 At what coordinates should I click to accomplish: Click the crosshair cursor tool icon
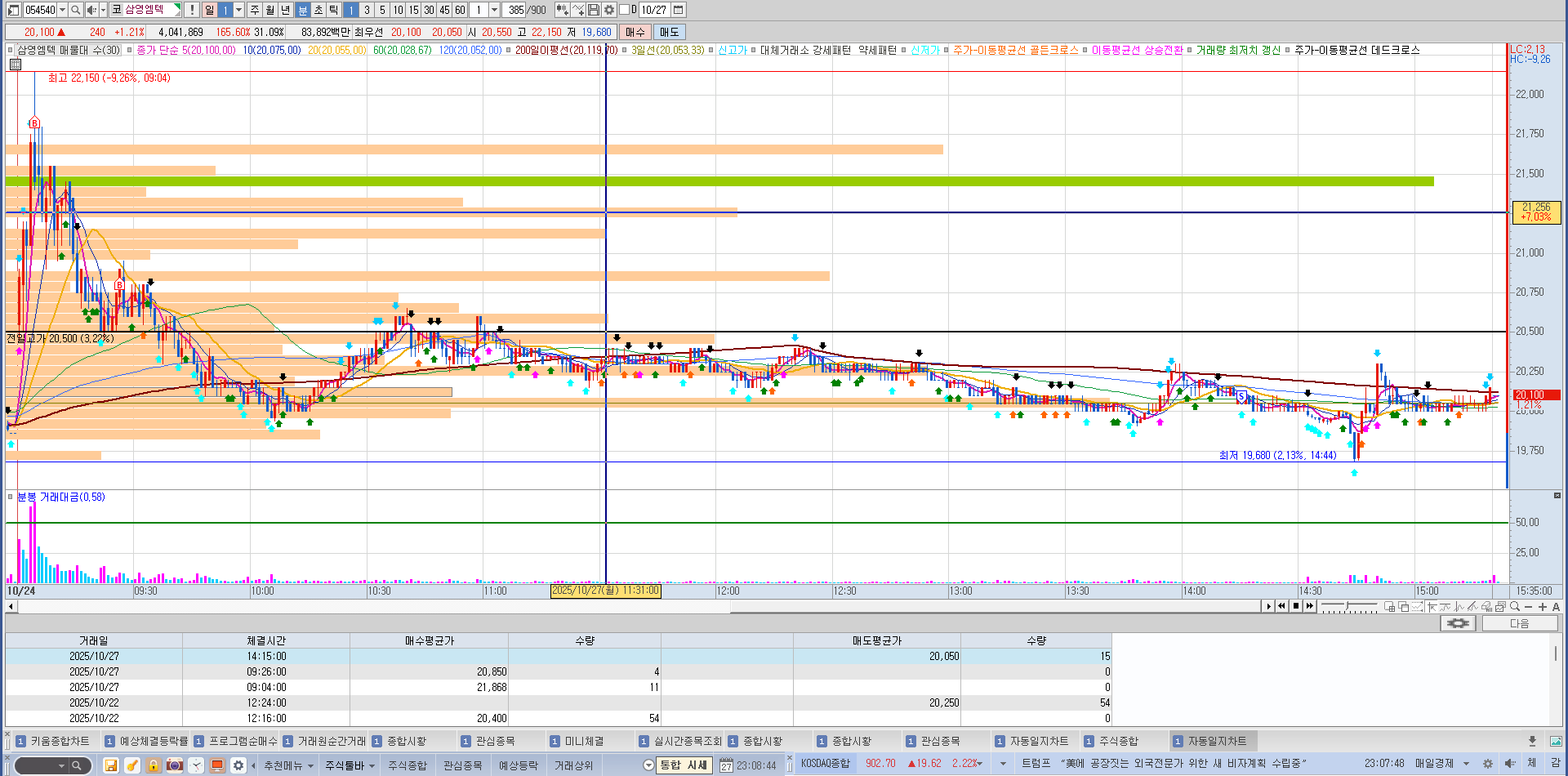1432,606
